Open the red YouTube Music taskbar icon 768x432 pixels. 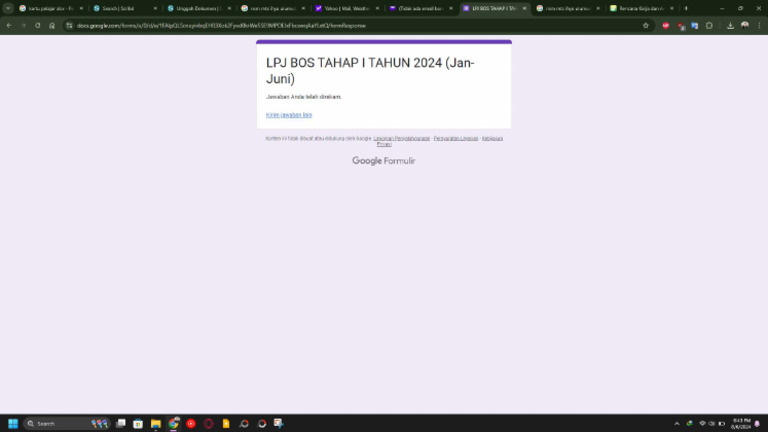(191, 423)
